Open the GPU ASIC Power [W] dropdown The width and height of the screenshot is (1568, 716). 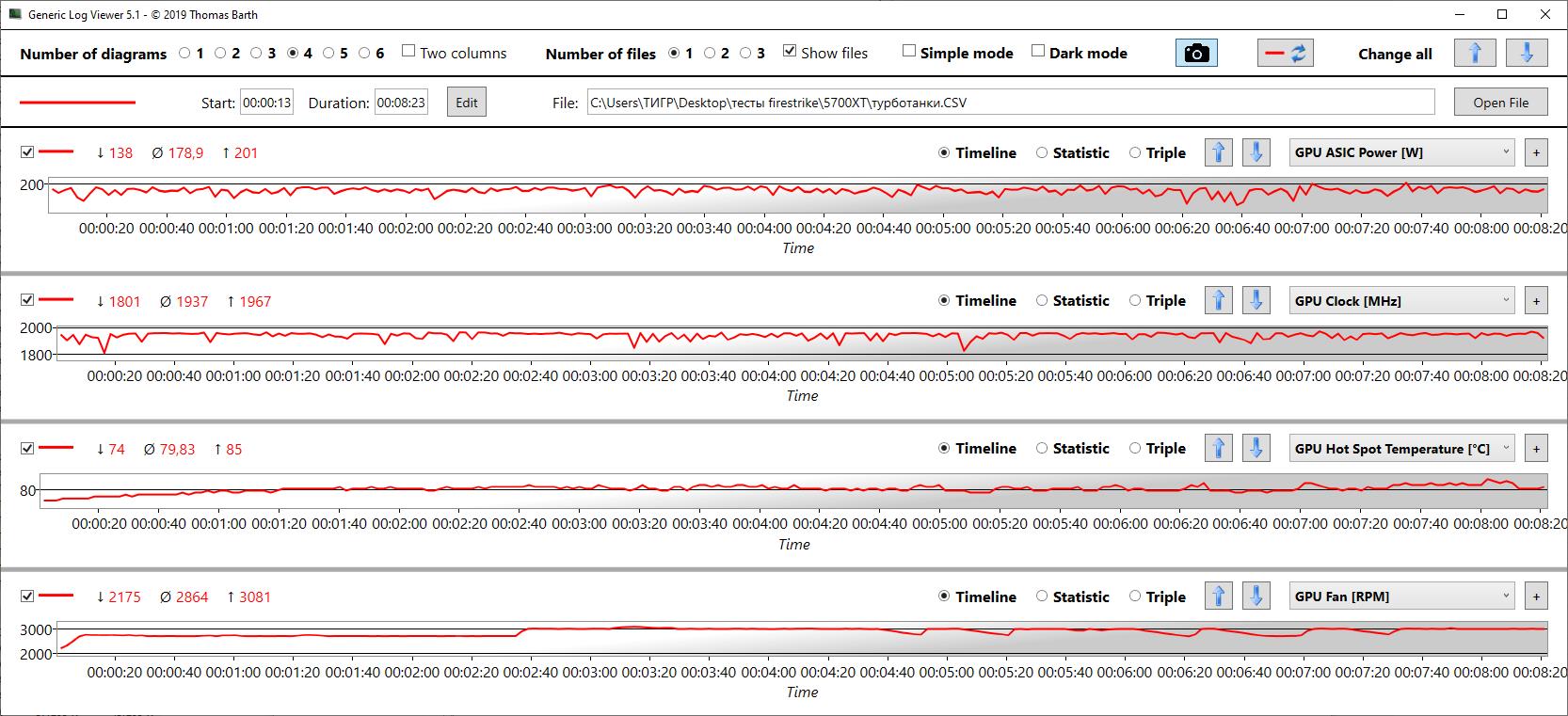pyautogui.click(x=1401, y=152)
